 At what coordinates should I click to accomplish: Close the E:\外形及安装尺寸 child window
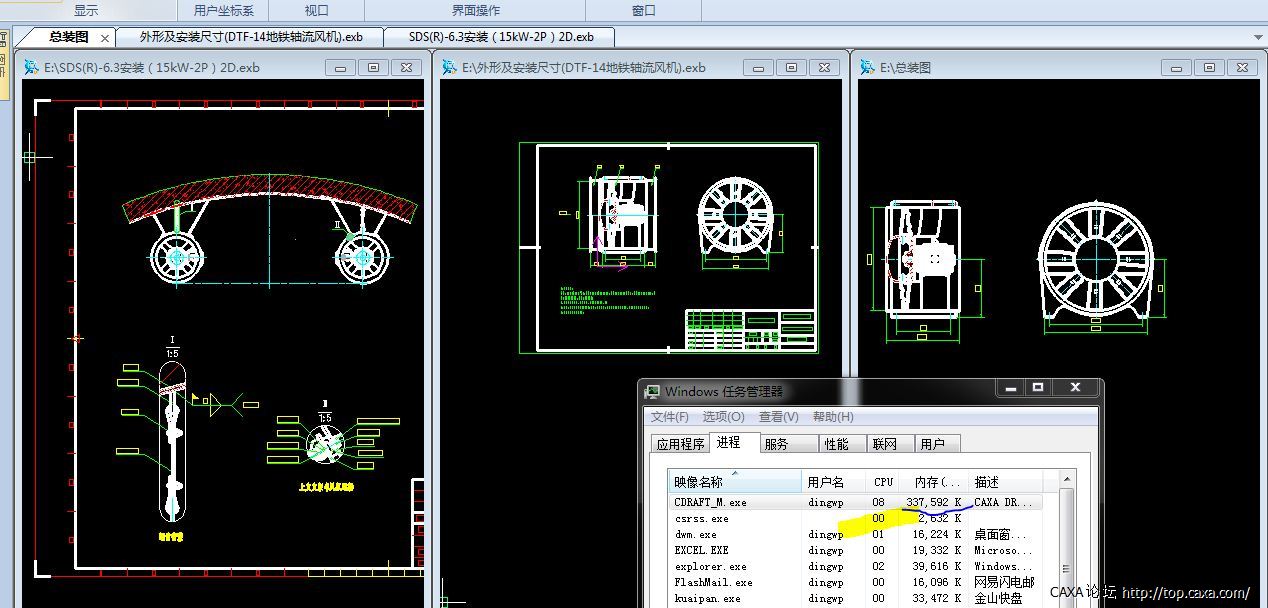[x=823, y=68]
